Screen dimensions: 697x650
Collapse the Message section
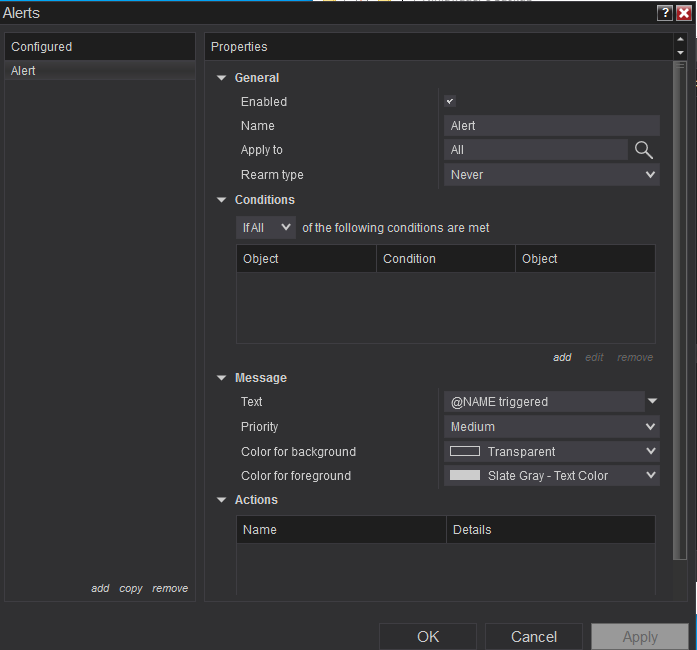[222, 378]
